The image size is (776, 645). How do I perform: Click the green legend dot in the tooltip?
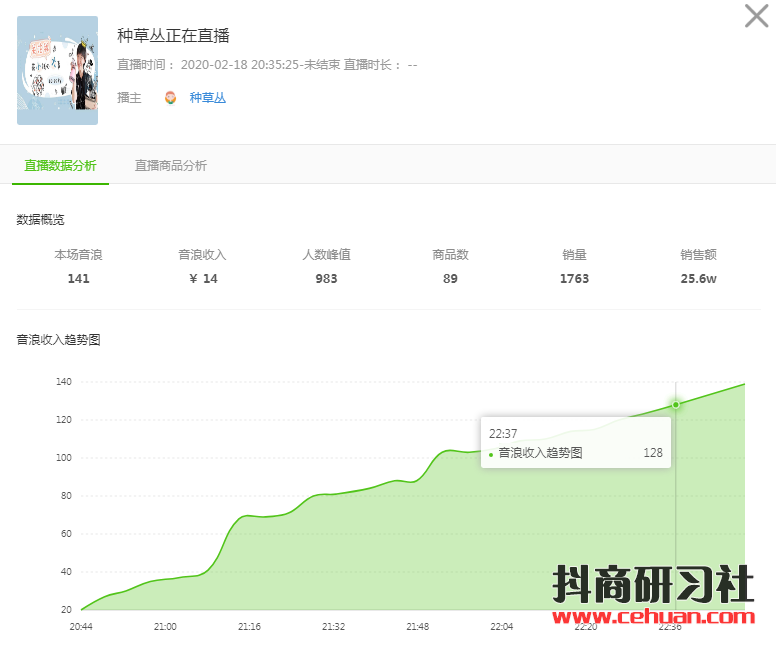(491, 454)
